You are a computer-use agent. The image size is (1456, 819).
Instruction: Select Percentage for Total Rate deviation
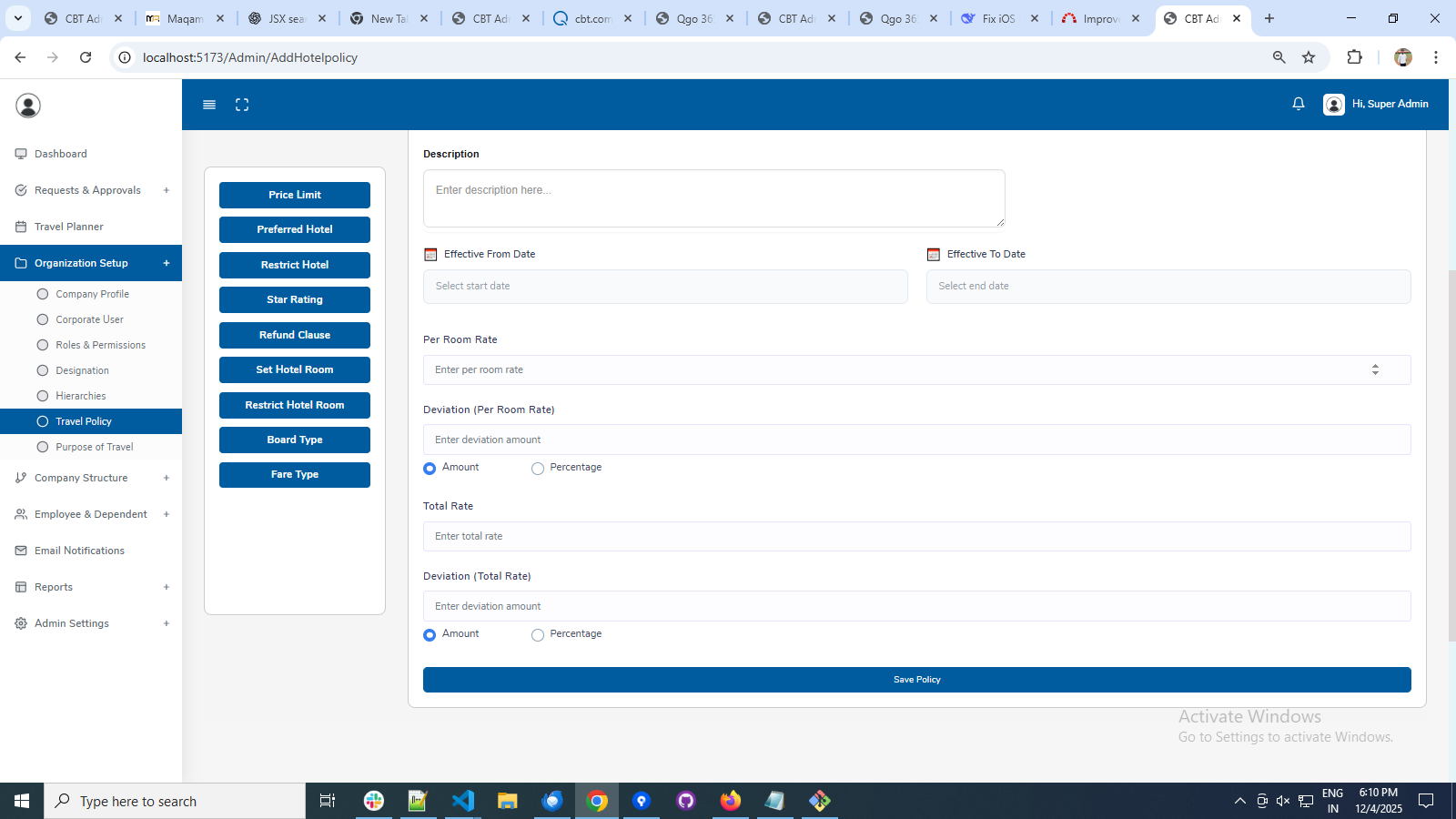(538, 635)
